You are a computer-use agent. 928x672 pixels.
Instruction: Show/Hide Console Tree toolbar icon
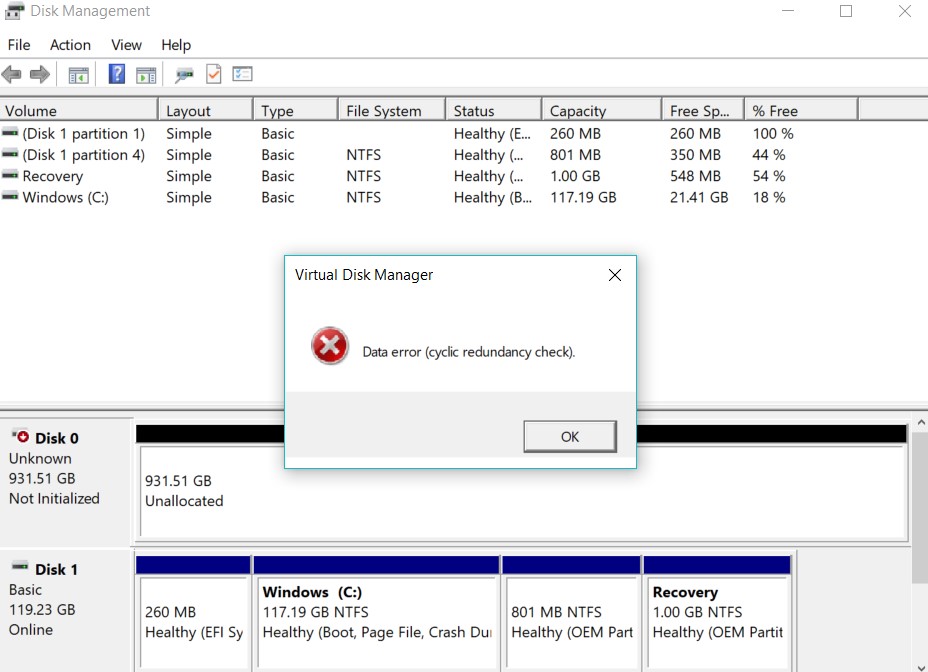[x=79, y=75]
